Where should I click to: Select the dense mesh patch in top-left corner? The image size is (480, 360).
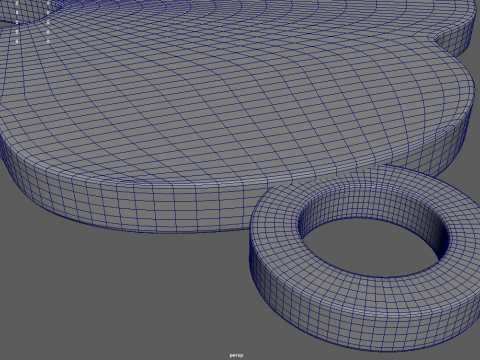[20, 10]
